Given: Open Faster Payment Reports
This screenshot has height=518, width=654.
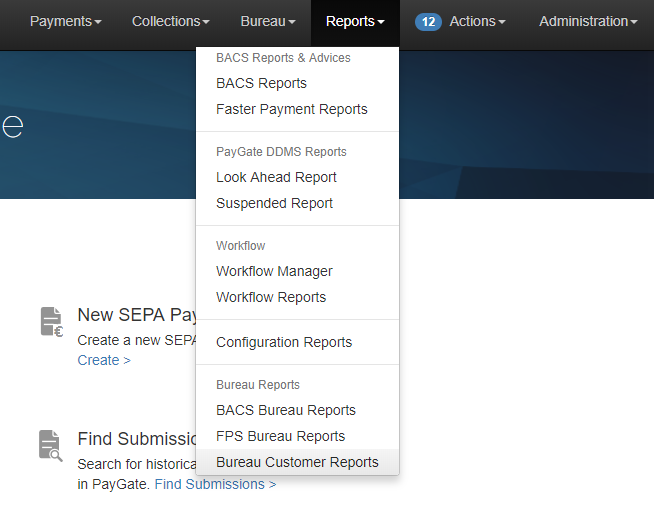Looking at the screenshot, I should [x=291, y=109].
